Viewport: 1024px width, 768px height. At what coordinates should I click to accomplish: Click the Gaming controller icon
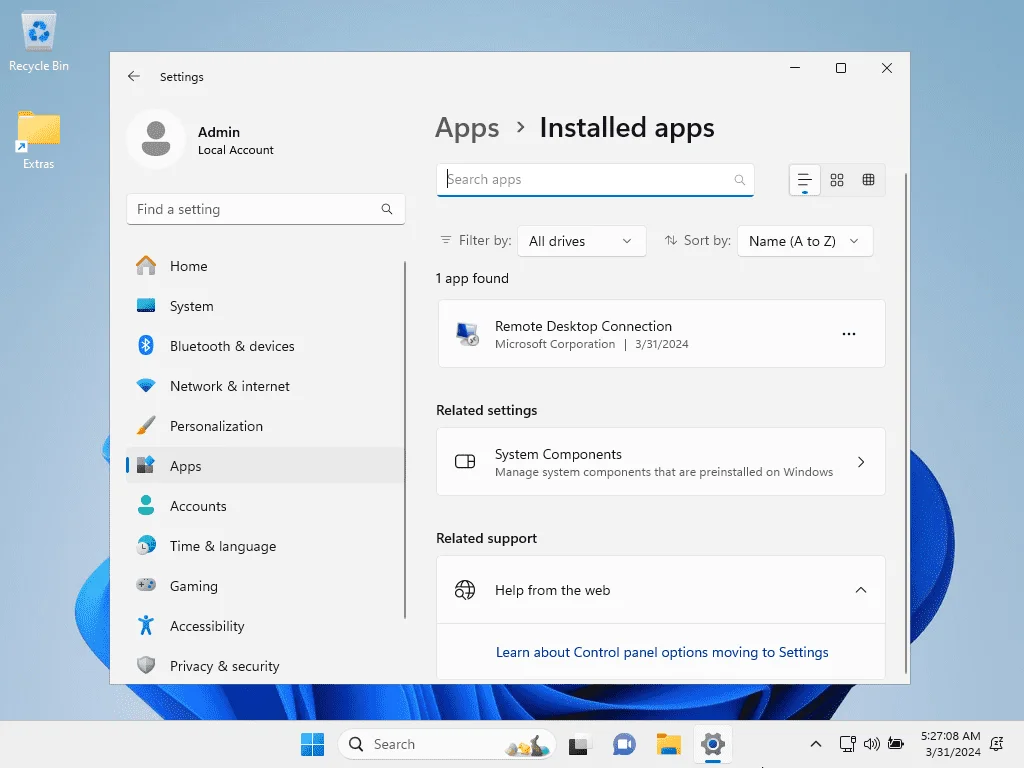(x=146, y=585)
